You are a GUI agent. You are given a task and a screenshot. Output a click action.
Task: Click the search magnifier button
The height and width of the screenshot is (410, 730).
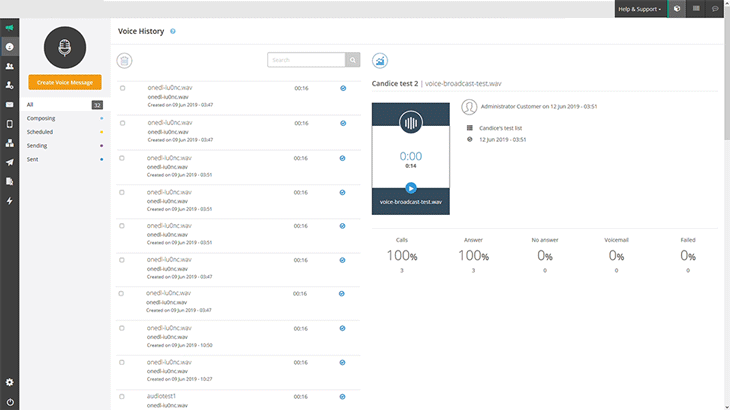click(352, 60)
